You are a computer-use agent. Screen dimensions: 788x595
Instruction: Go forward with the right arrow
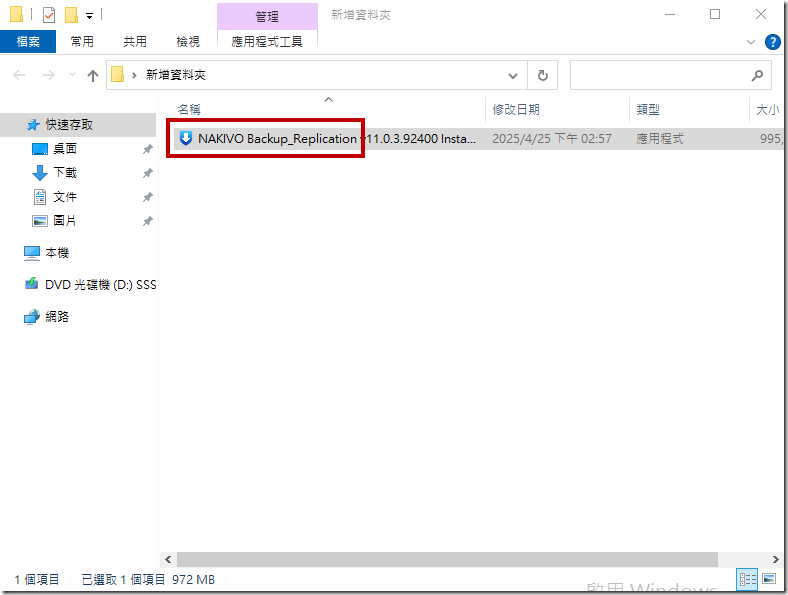(49, 75)
